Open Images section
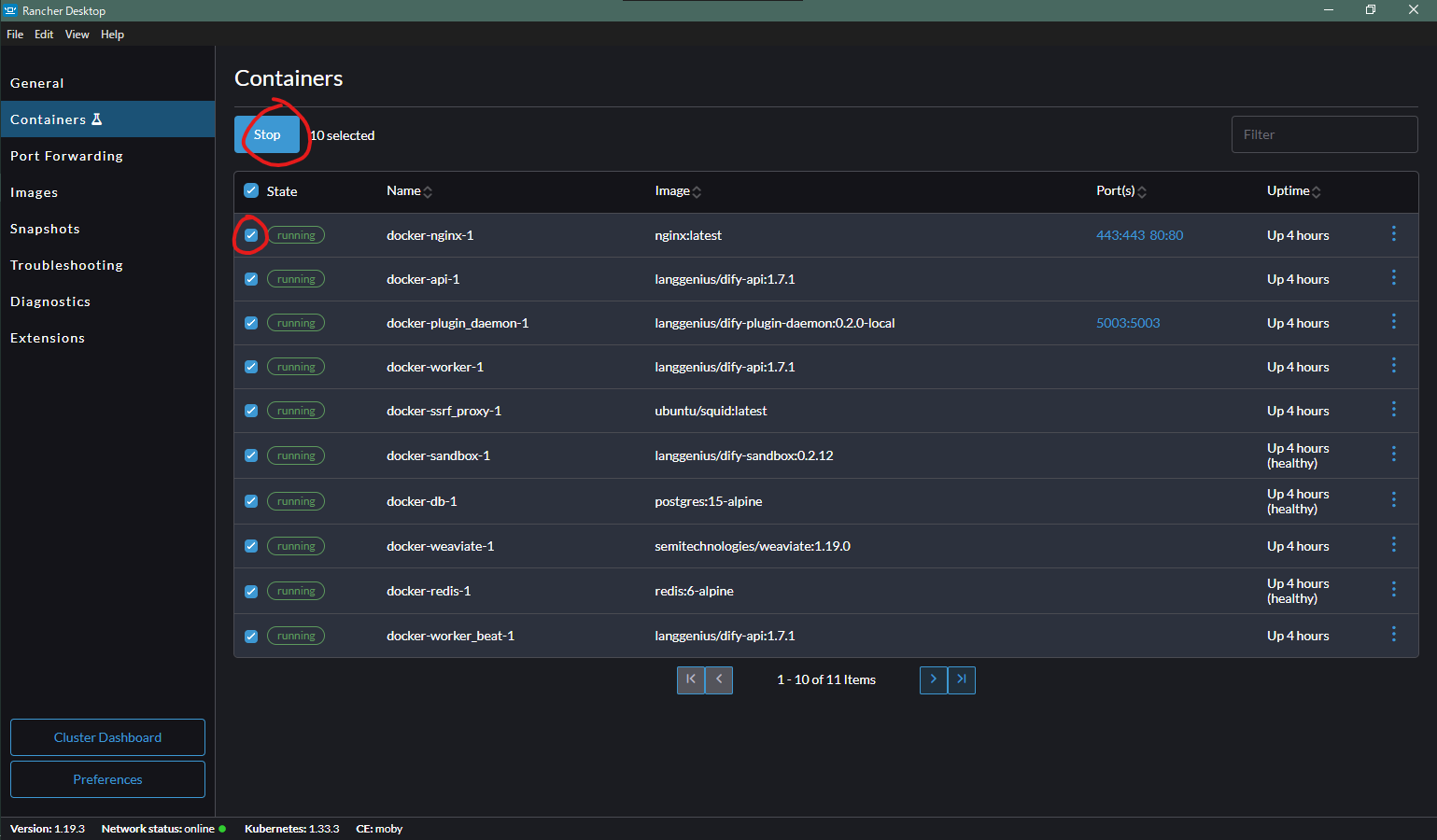 coord(107,192)
